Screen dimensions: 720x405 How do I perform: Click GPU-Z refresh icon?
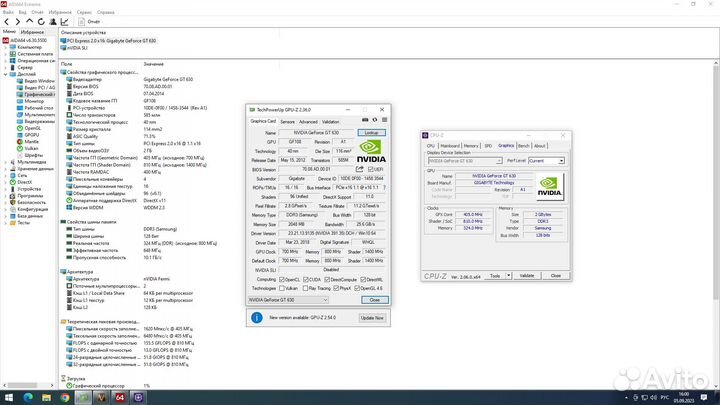point(375,120)
